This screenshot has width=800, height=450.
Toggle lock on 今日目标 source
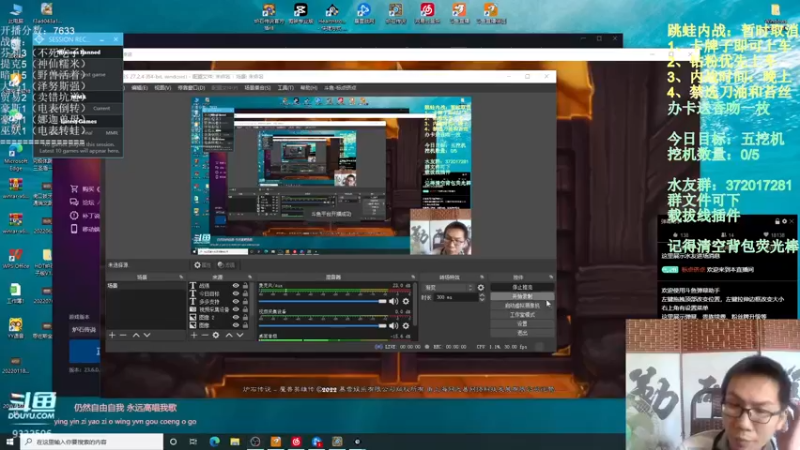click(x=245, y=293)
